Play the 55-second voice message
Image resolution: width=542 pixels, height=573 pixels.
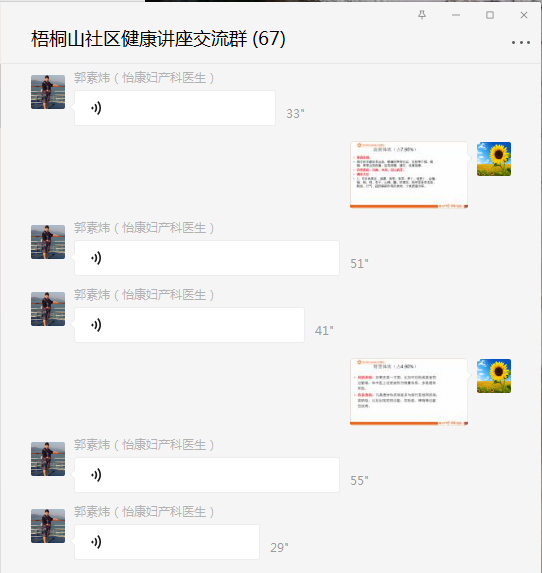[x=207, y=475]
